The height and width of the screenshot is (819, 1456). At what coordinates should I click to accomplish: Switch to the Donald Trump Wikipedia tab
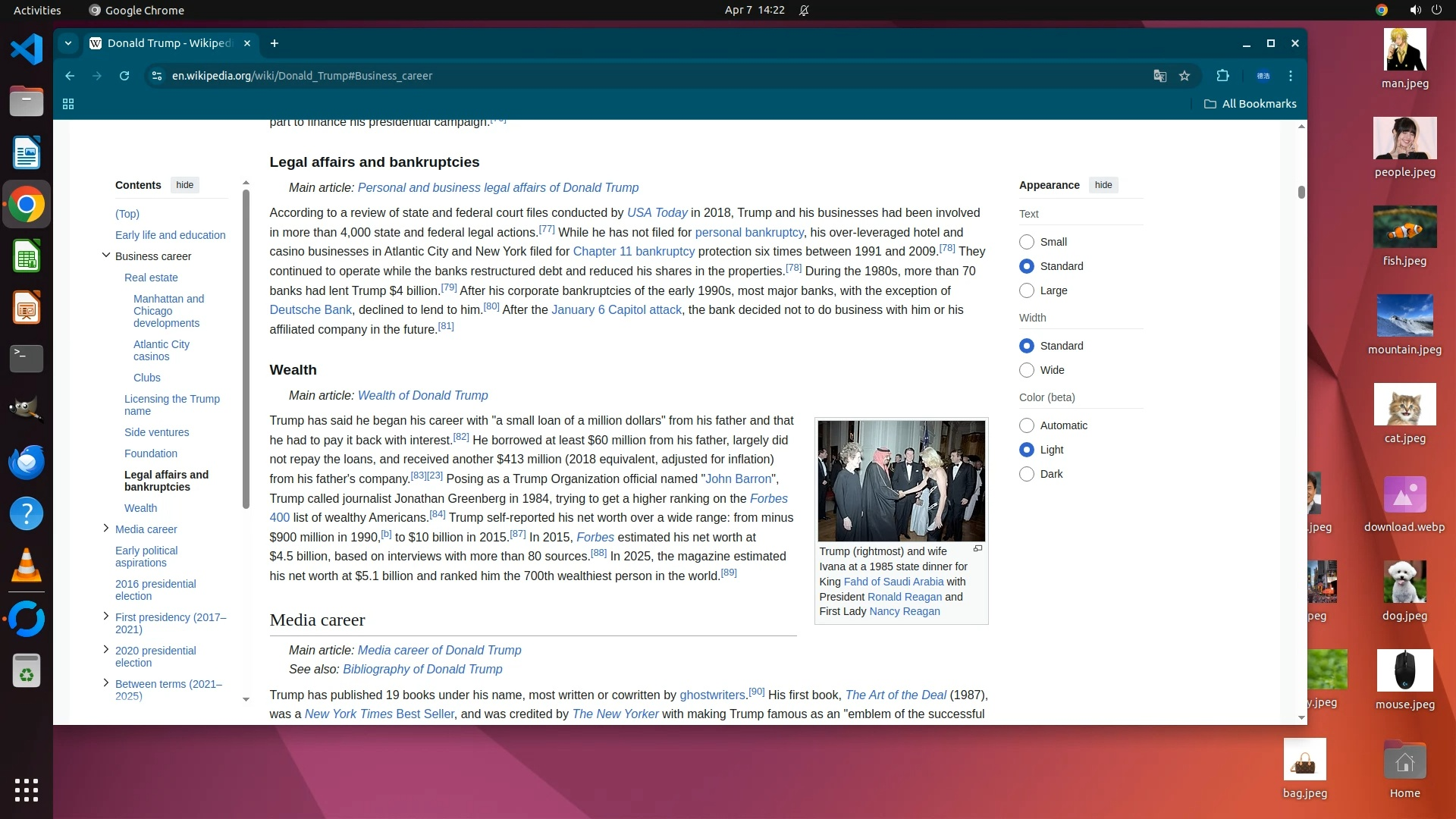click(168, 43)
